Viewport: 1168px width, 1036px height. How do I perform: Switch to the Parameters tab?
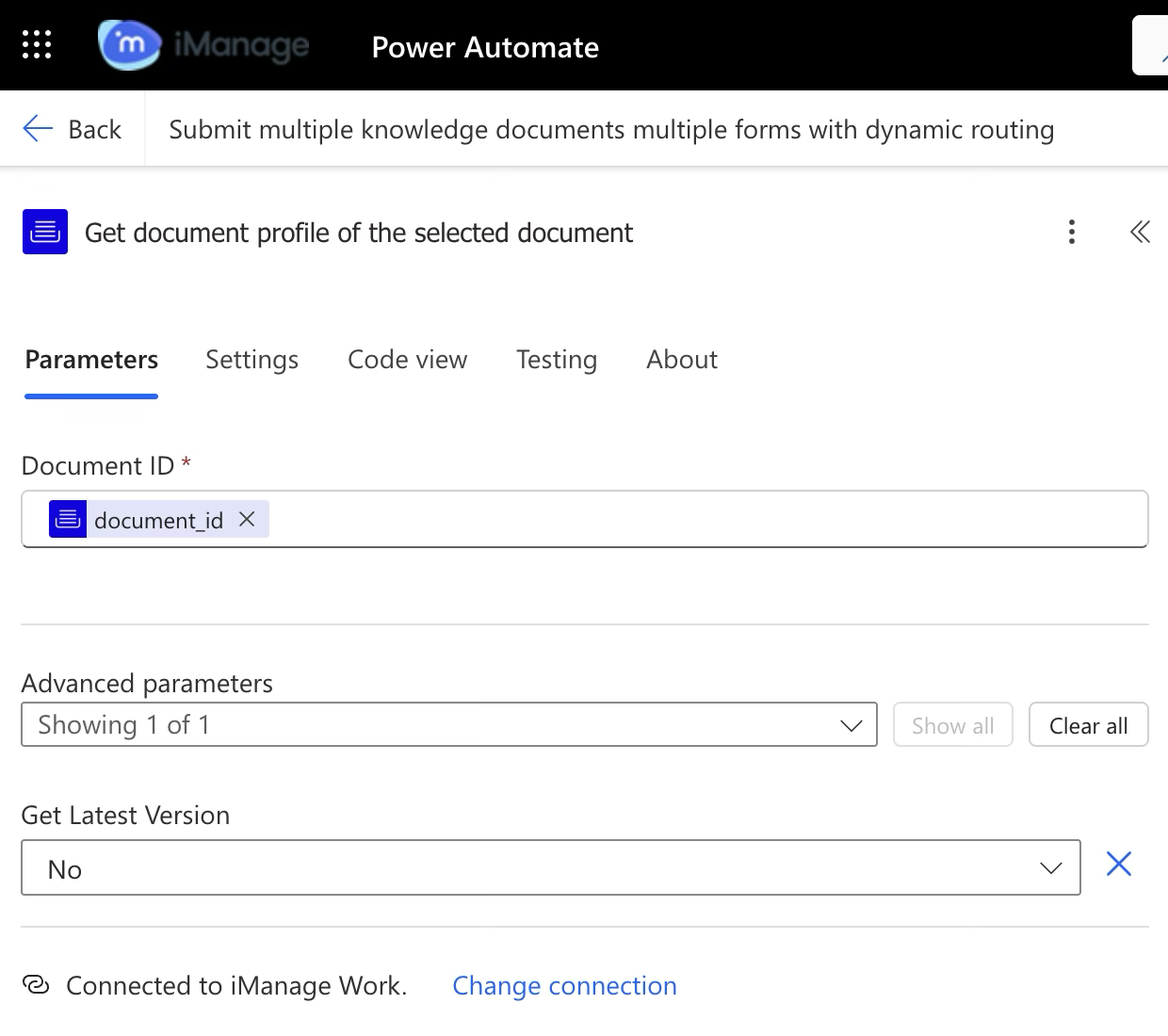pos(91,360)
